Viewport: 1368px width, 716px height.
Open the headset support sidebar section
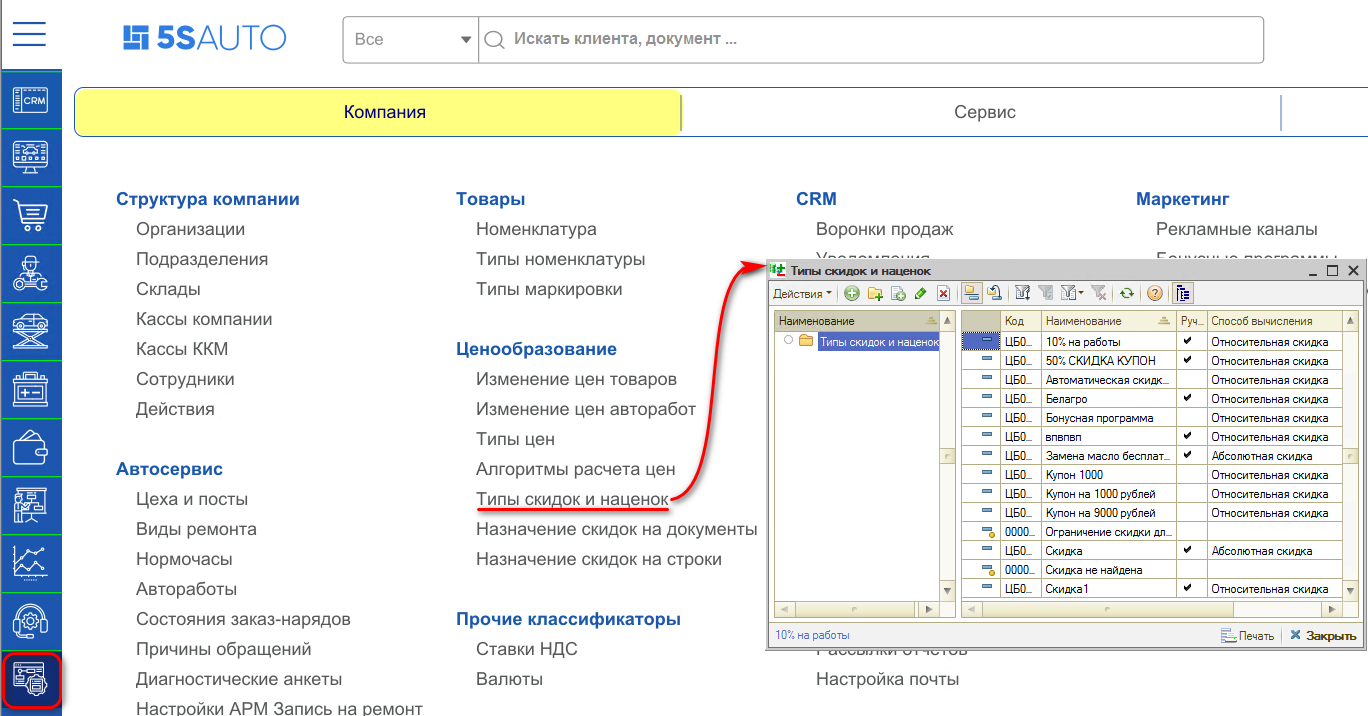(31, 621)
